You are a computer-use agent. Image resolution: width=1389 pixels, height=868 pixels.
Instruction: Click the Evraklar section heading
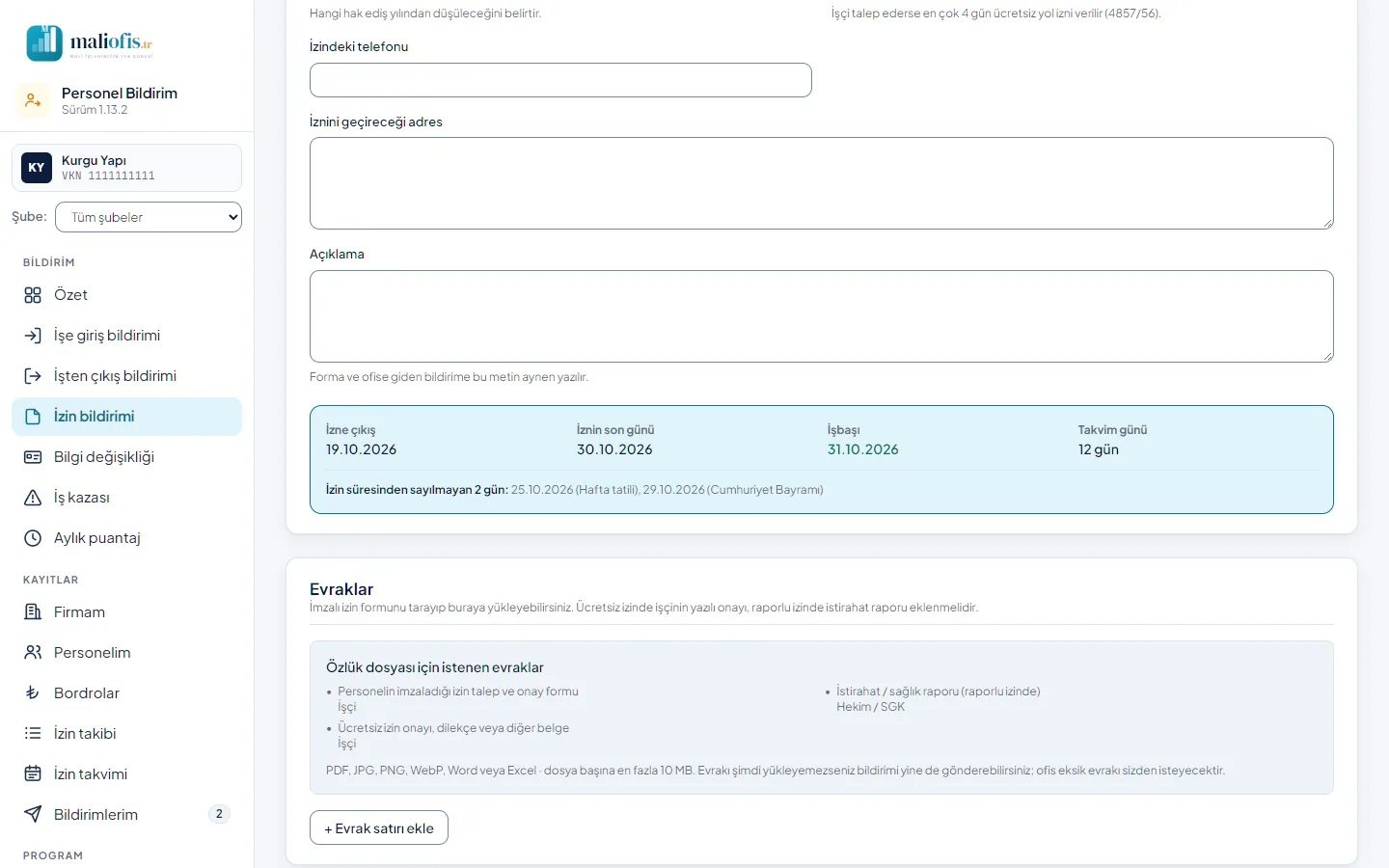[341, 589]
